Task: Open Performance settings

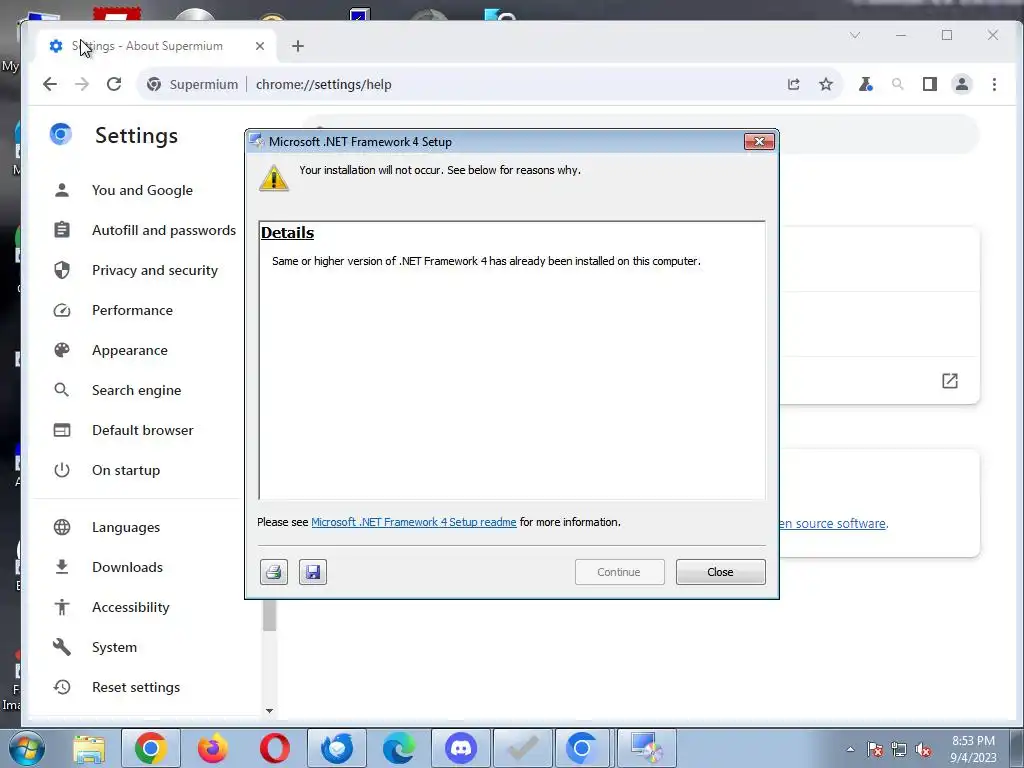Action: [x=132, y=310]
